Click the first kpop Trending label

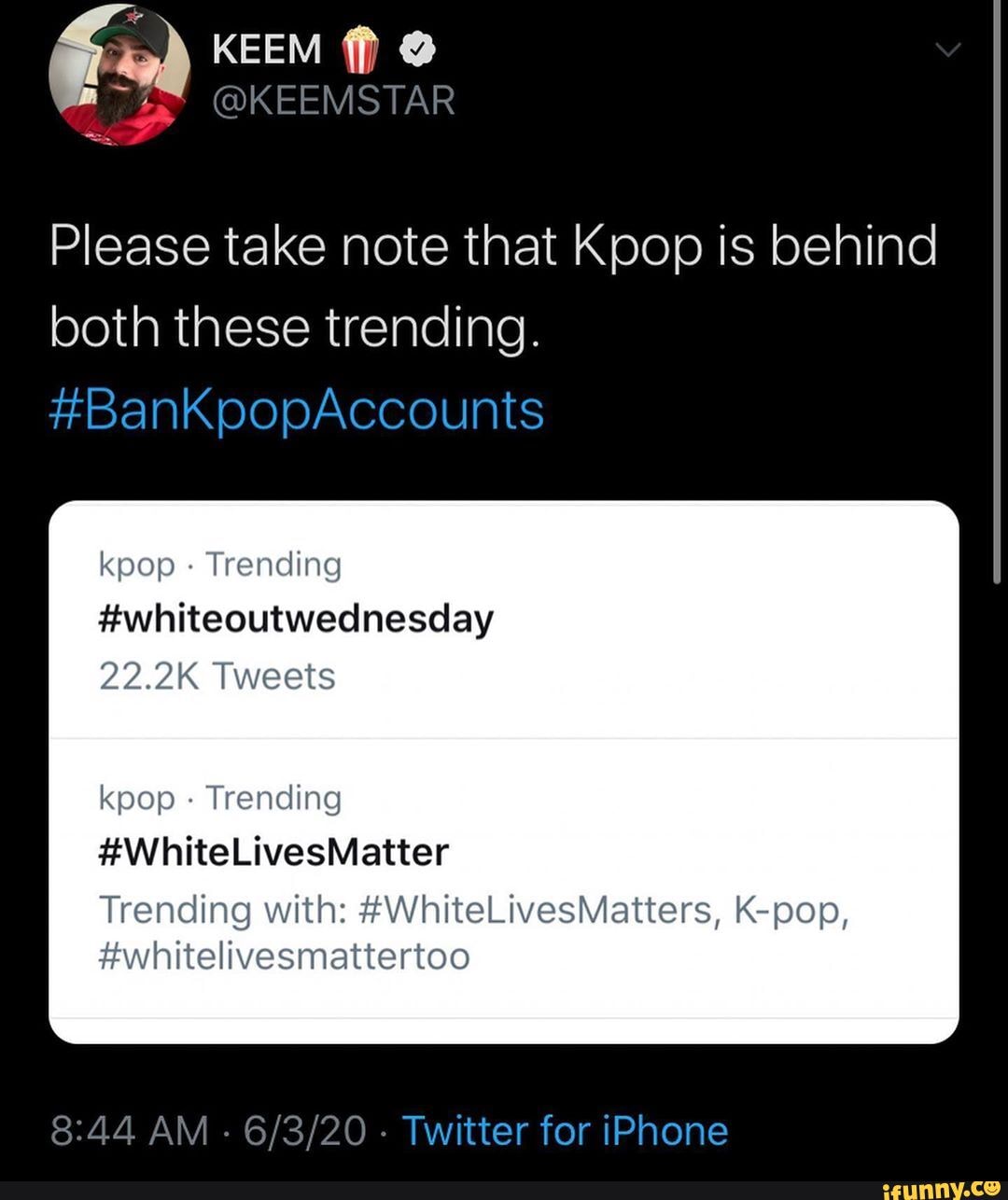click(218, 564)
